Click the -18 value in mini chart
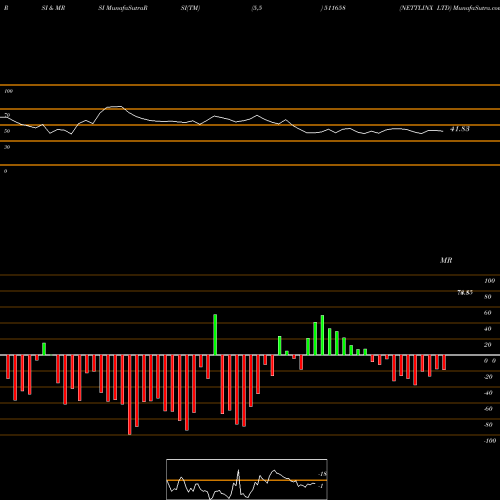500x500 pixels. pos(323,474)
